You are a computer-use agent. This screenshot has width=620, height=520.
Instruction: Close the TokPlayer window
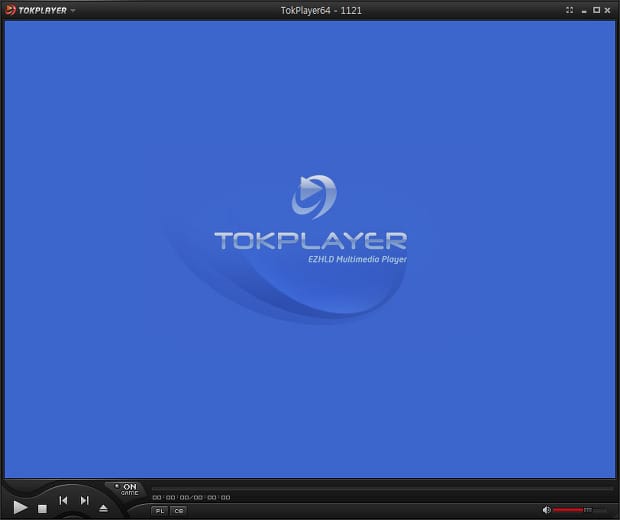point(608,10)
